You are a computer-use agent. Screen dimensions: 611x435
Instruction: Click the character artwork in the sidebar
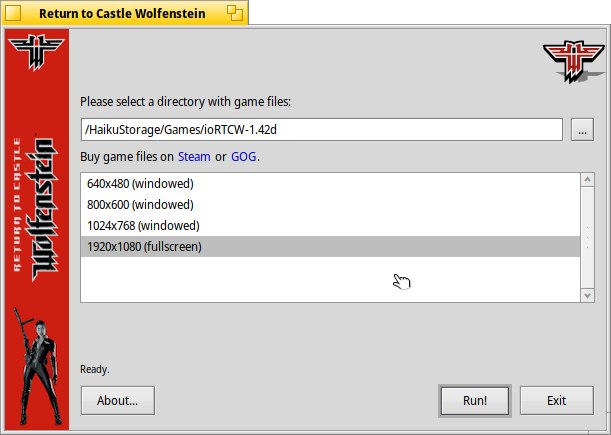pos(38,366)
